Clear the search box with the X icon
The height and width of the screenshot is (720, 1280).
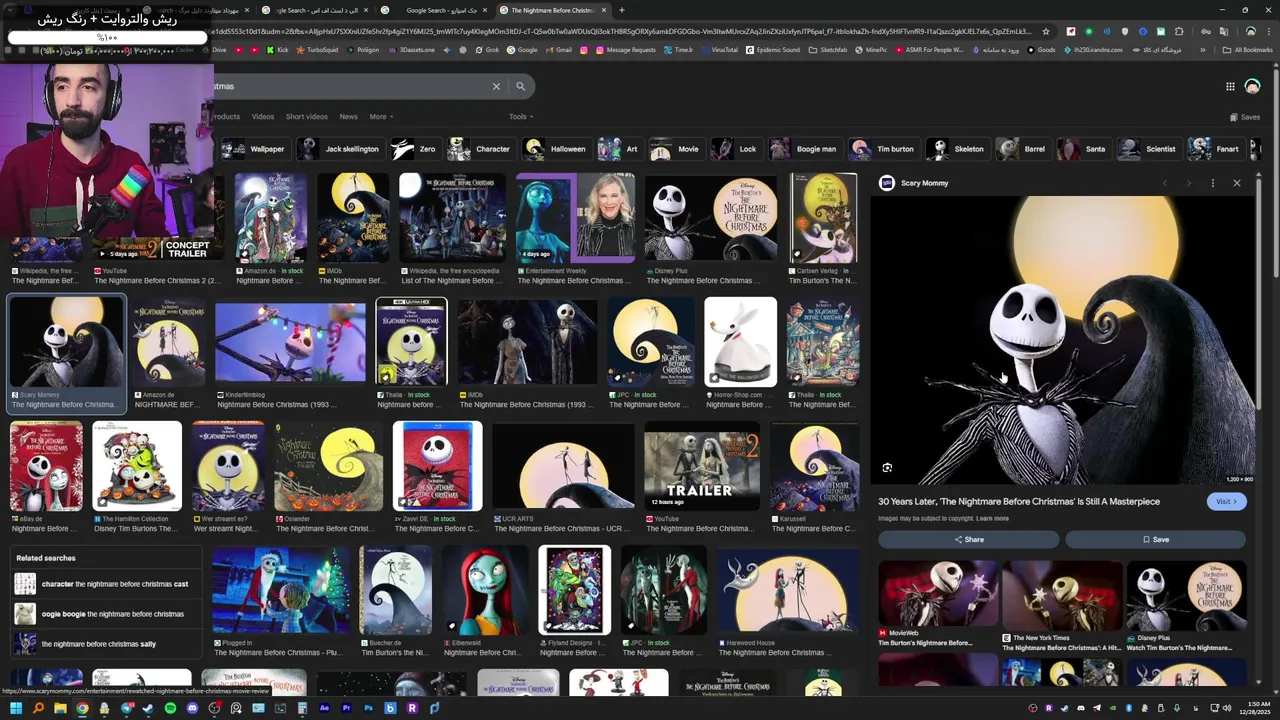point(496,86)
